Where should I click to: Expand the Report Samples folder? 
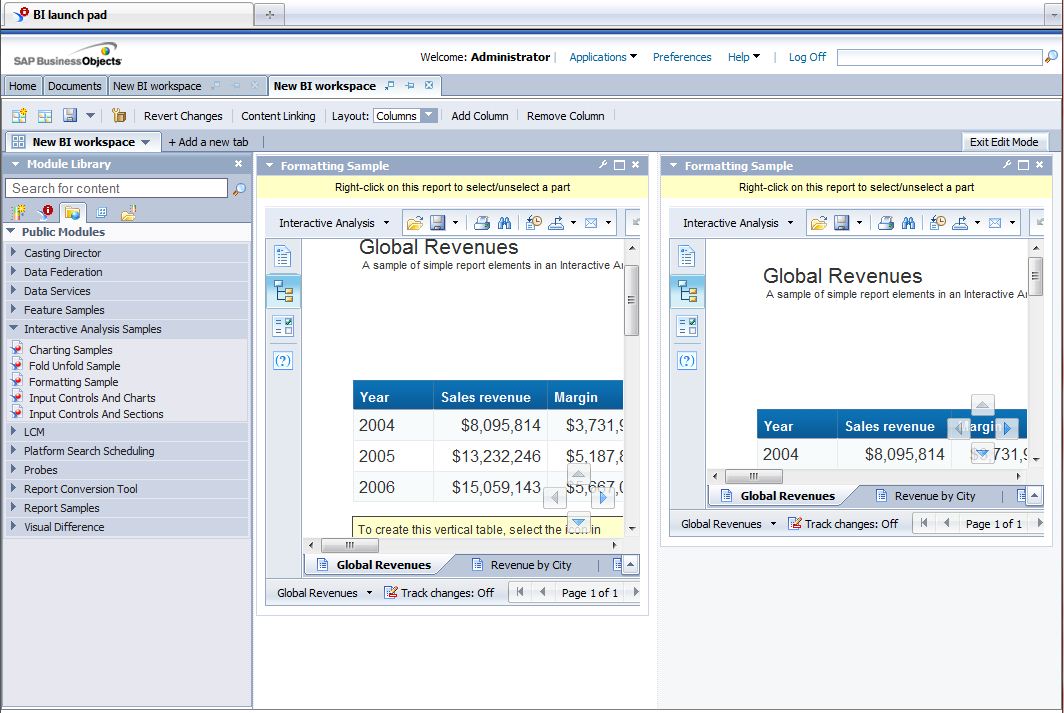pyautogui.click(x=13, y=507)
